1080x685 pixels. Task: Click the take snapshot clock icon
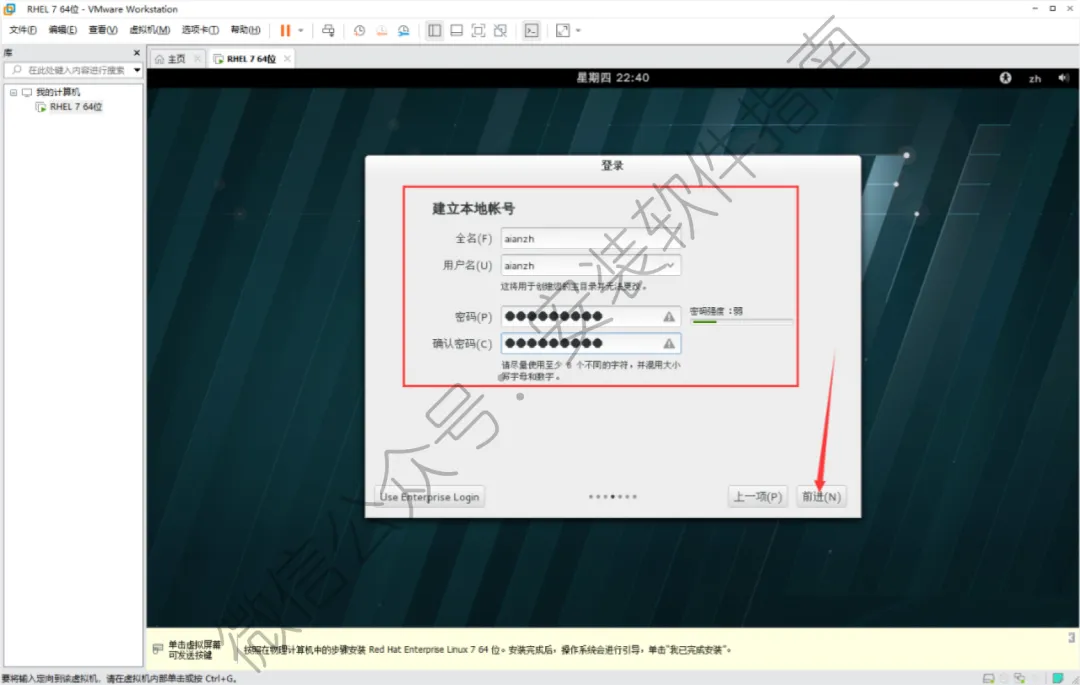coord(360,30)
